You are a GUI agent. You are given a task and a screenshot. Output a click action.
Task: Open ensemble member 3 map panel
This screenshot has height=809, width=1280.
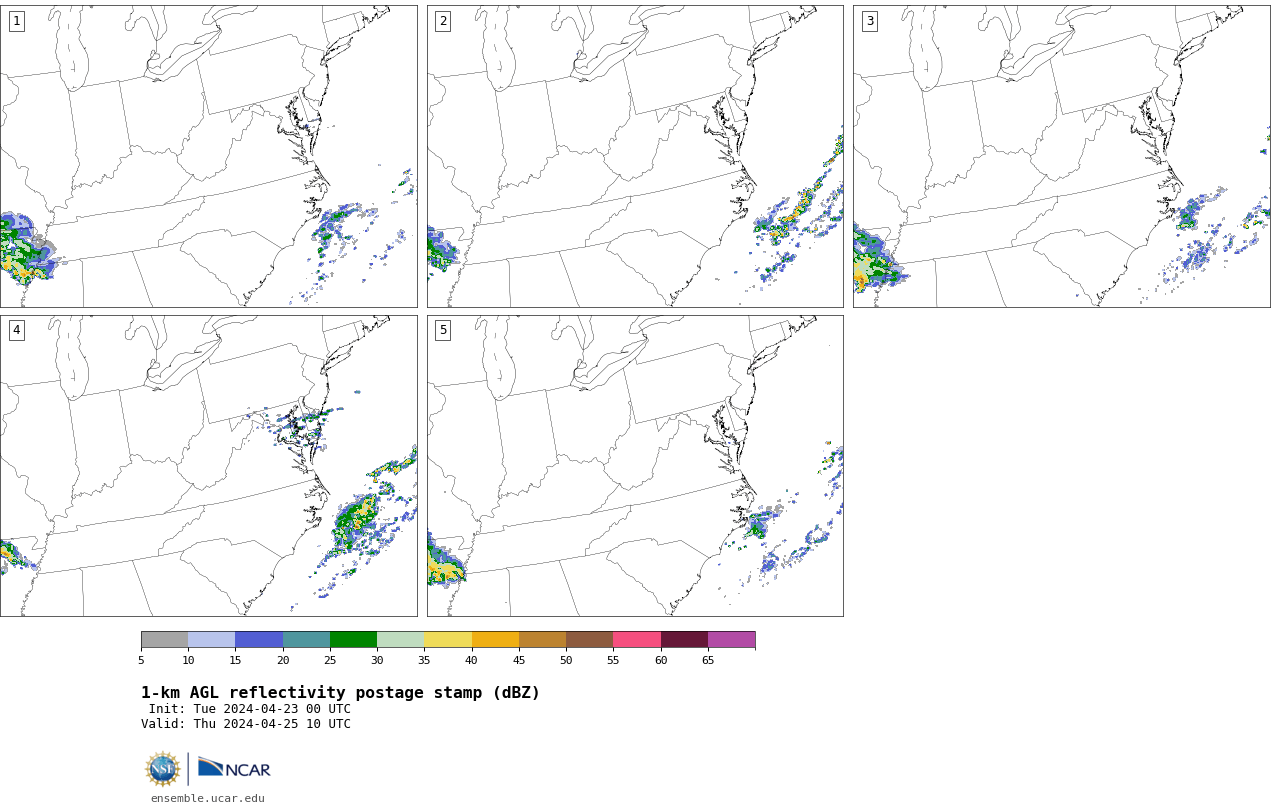coord(1061,156)
